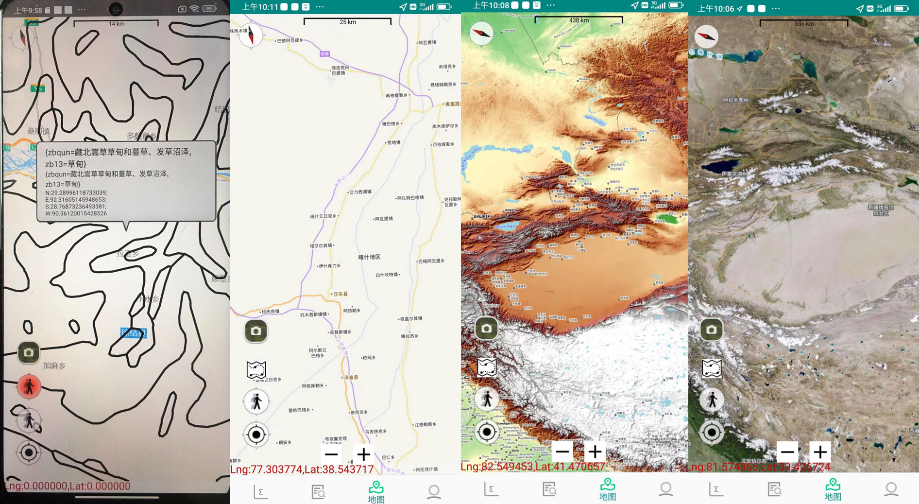919x504 pixels.
Task: Zoom out with minus on the street map
Action: click(x=332, y=455)
